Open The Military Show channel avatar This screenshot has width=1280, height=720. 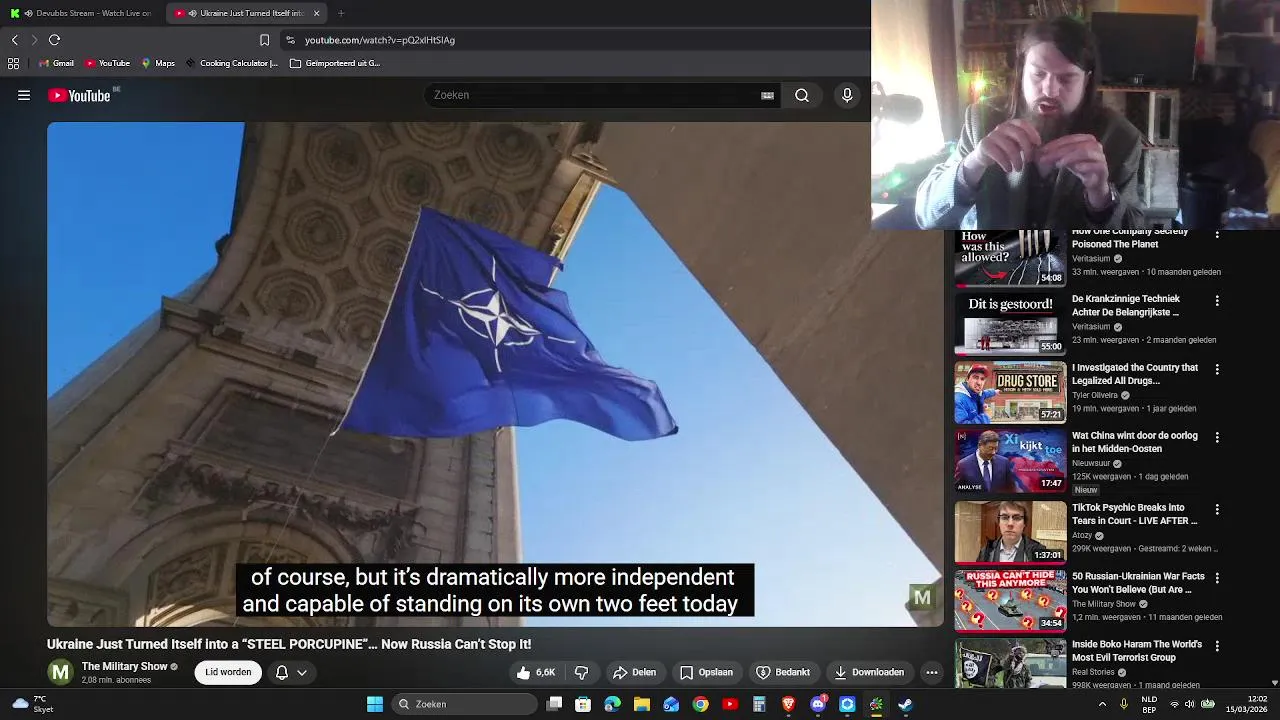point(60,672)
